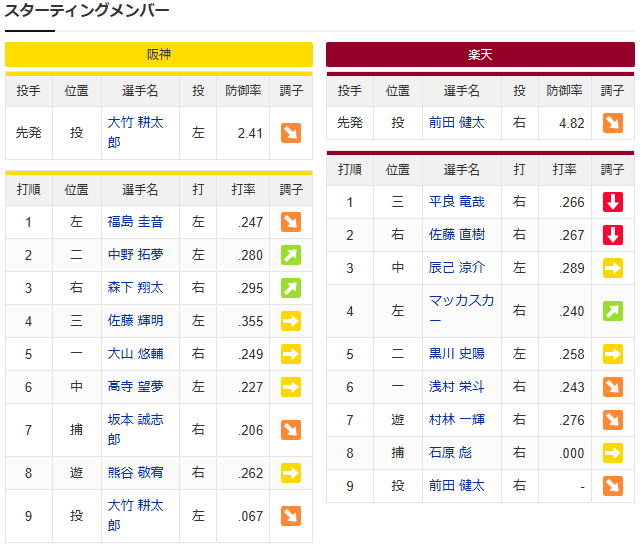The image size is (640, 548).
Task: Click condition icon for 9th batter 前田 健太
Action: pos(613,486)
